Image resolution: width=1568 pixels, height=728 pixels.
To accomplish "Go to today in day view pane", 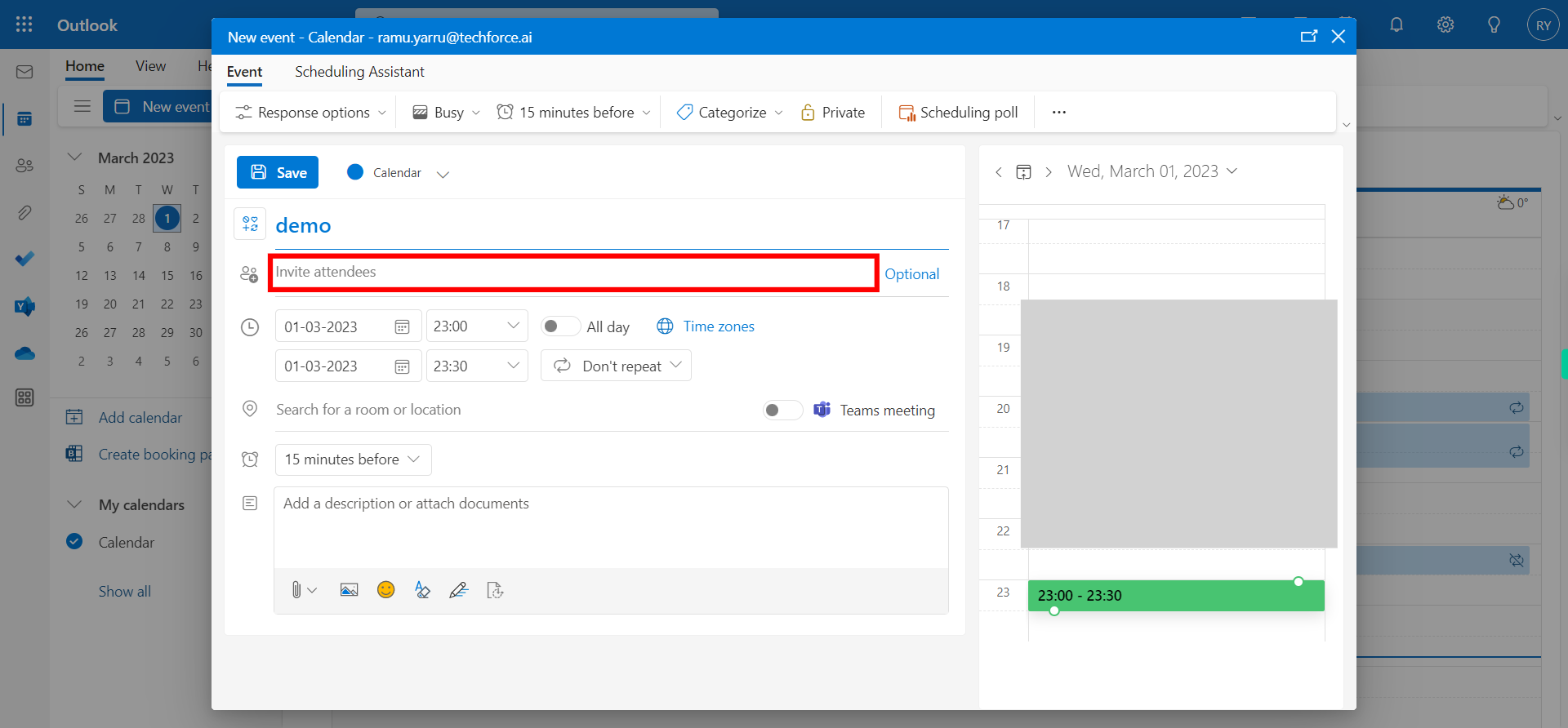I will (1023, 171).
